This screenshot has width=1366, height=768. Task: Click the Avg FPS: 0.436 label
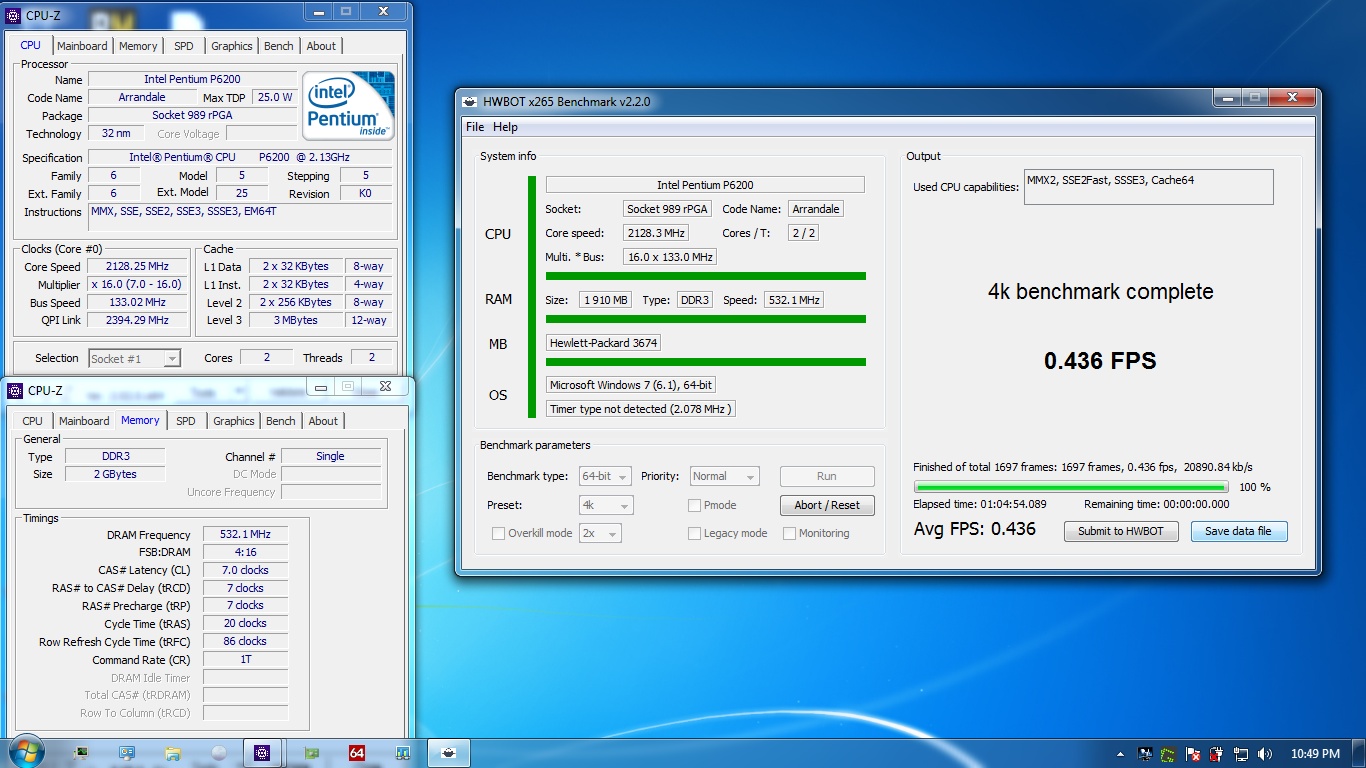(975, 529)
